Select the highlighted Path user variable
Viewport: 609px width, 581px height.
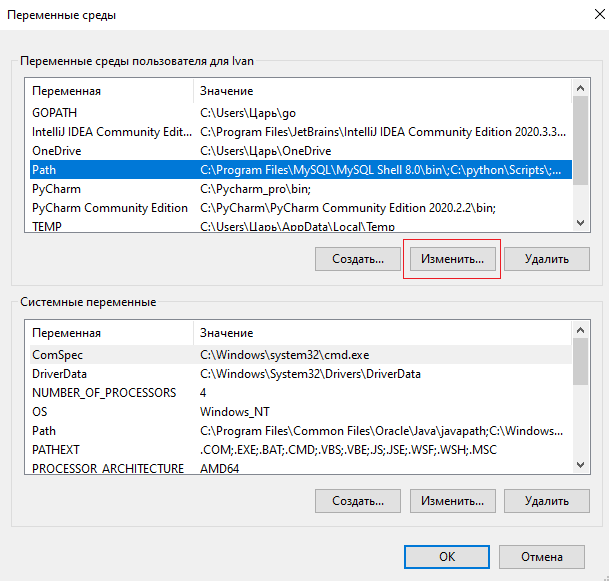[301, 170]
